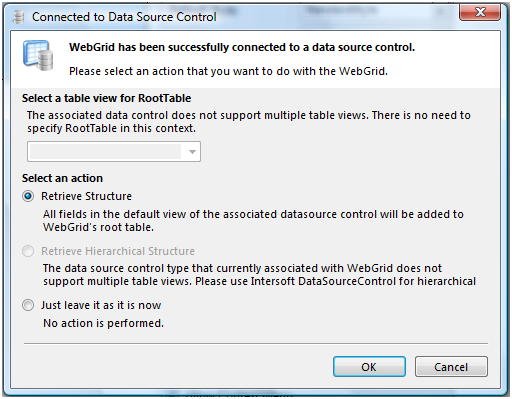Click the database icon in title bar
Image resolution: width=512 pixels, height=399 pixels.
(x=19, y=17)
